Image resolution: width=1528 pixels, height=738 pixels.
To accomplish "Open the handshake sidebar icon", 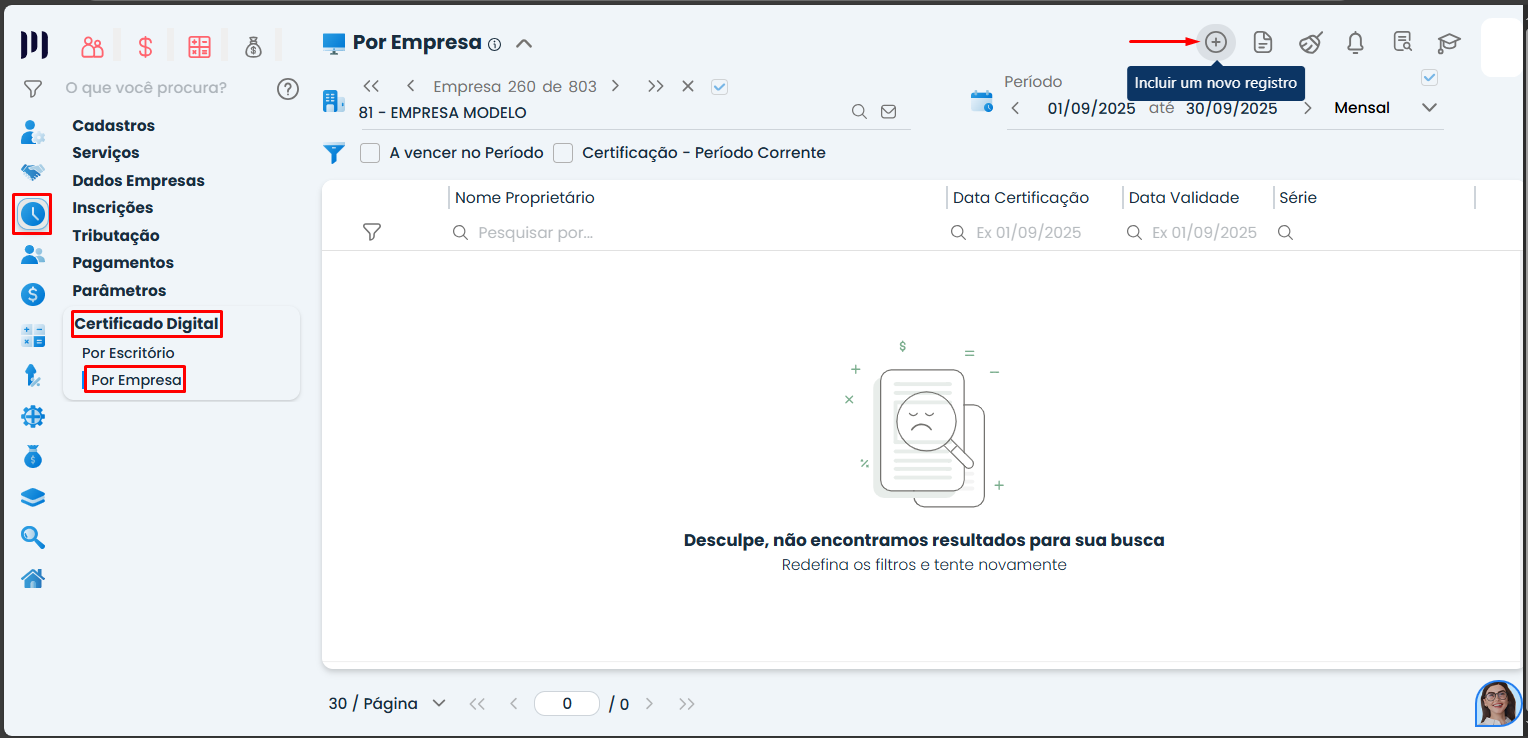I will 33,172.
